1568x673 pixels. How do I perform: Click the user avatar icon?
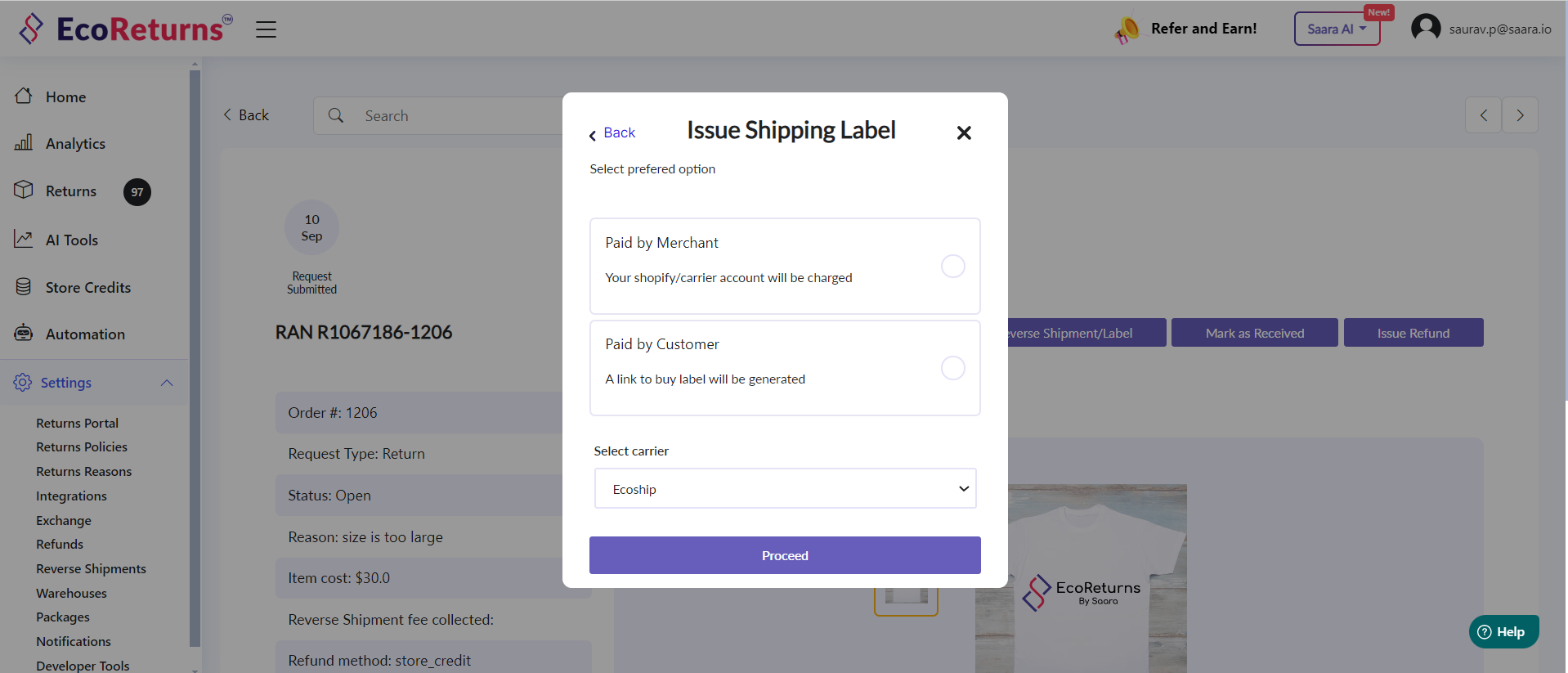[1426, 29]
